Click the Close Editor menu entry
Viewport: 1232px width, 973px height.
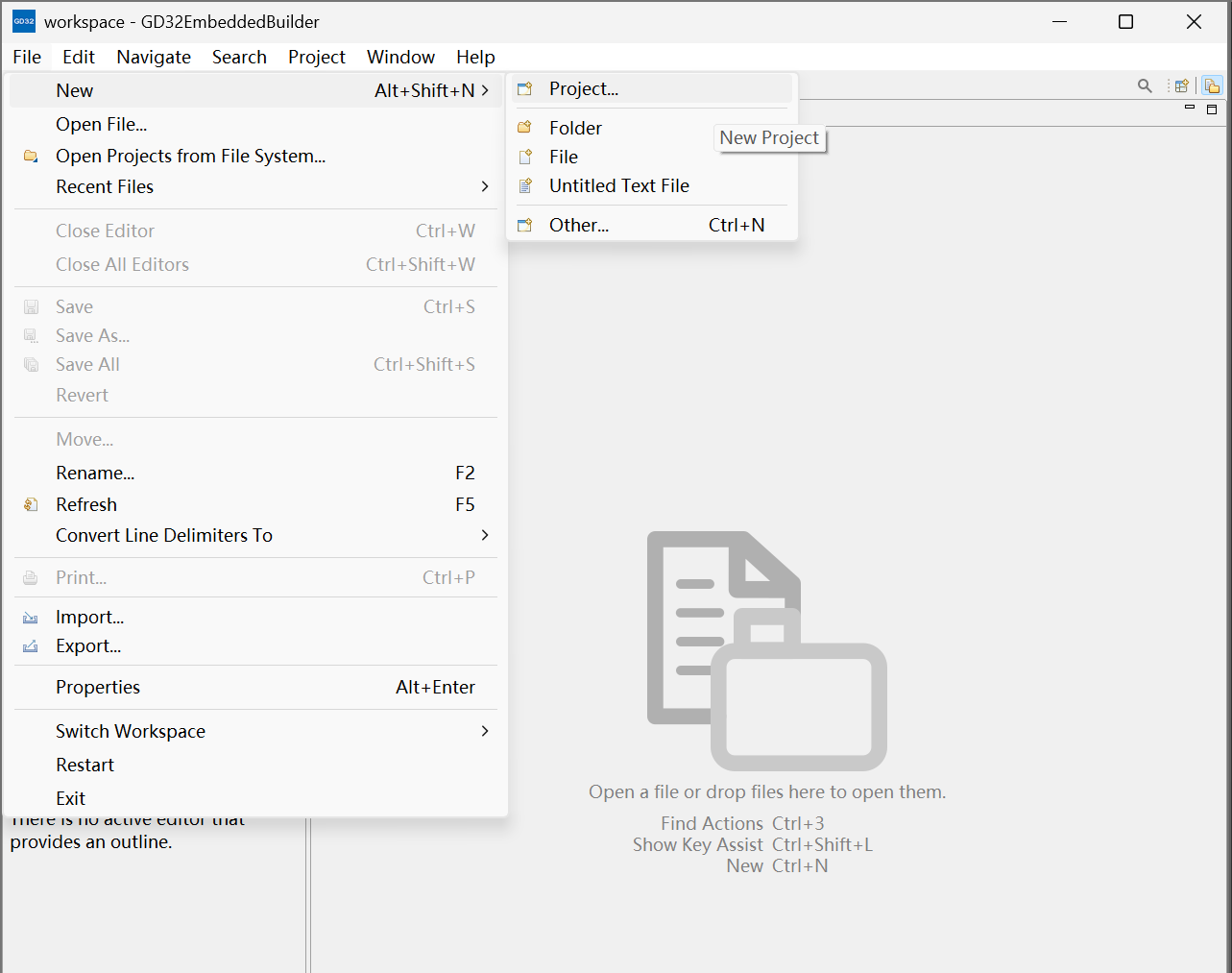(255, 231)
